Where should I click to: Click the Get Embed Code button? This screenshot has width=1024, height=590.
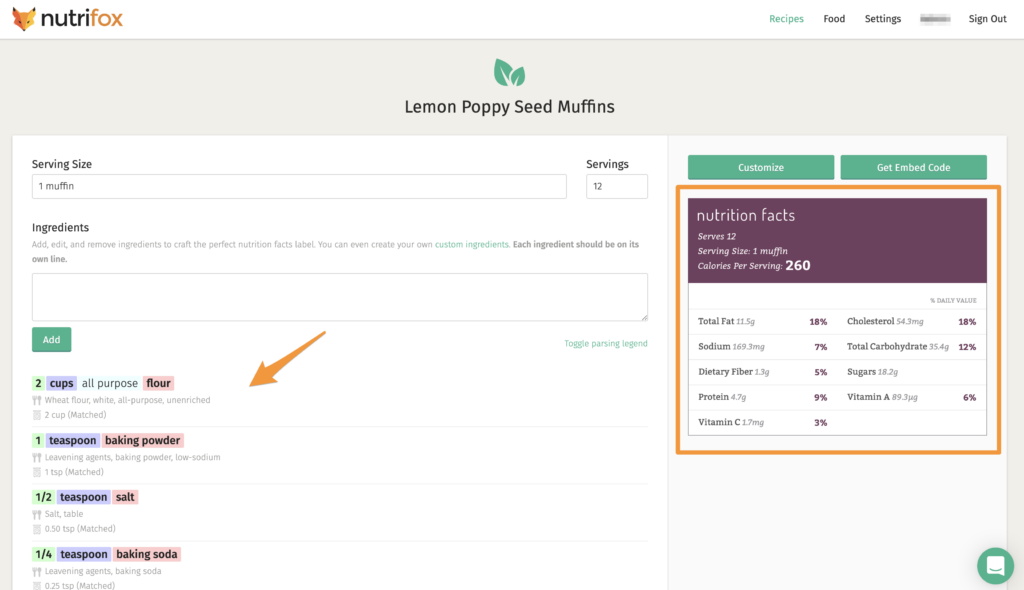pyautogui.click(x=913, y=167)
